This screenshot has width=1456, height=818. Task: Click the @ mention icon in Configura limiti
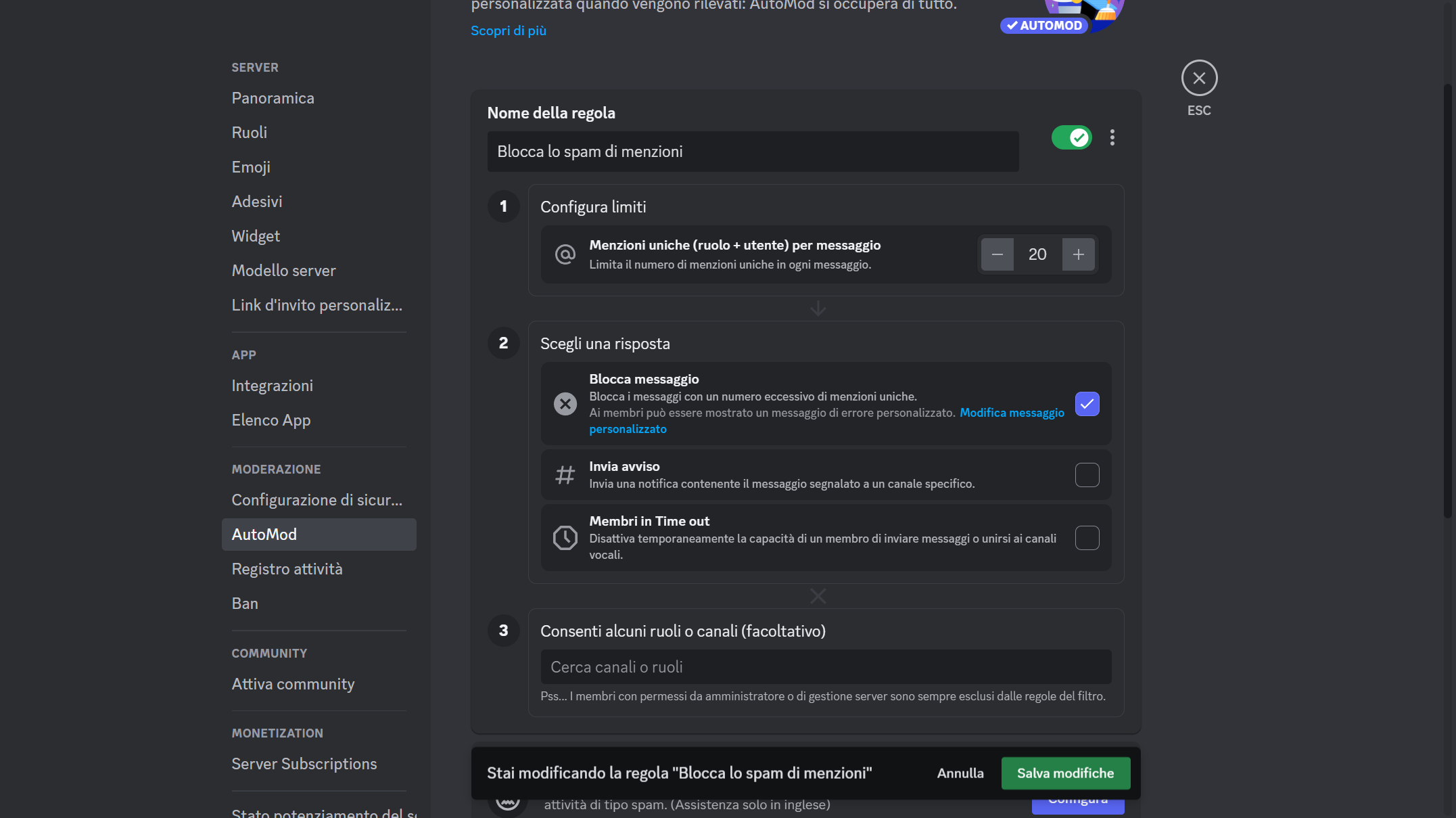point(565,254)
